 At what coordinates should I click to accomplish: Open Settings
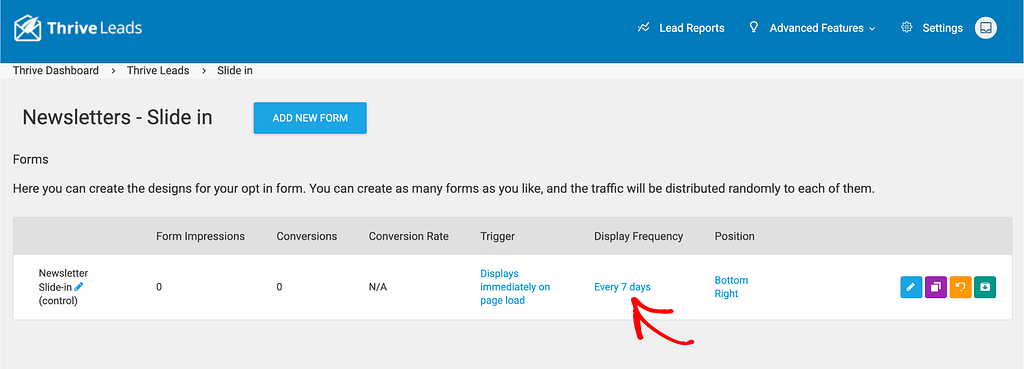click(x=942, y=28)
